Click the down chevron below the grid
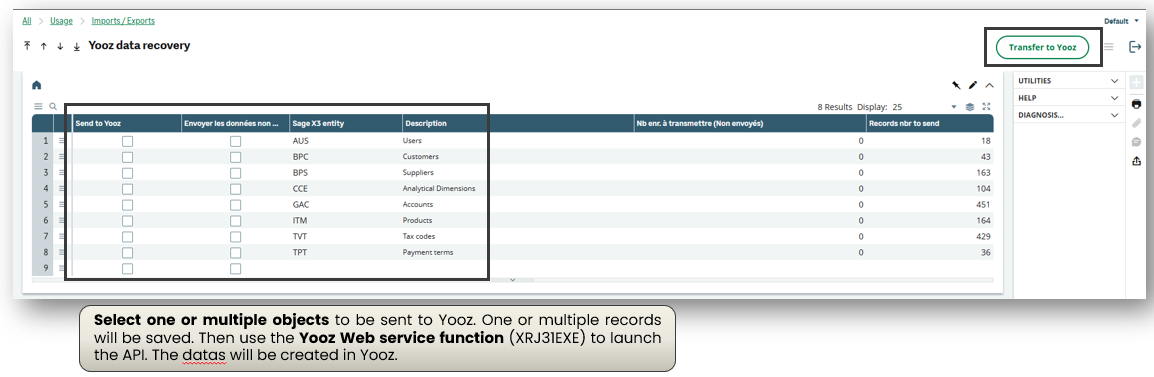1154x377 pixels. tap(512, 280)
